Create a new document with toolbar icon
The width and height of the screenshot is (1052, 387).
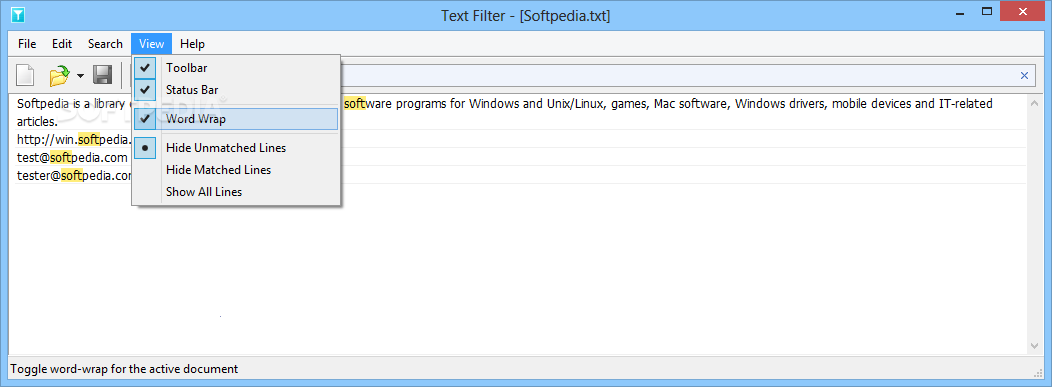[25, 75]
